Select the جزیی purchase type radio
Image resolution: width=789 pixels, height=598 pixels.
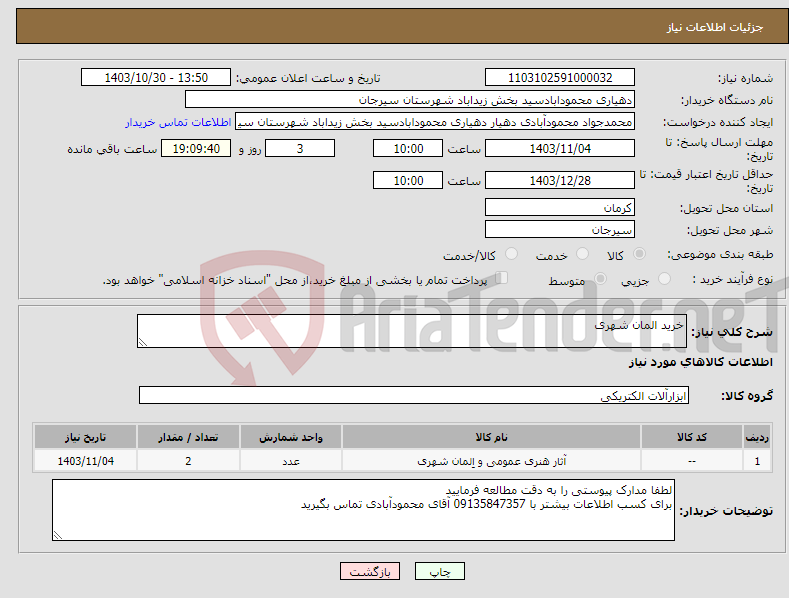[664, 278]
